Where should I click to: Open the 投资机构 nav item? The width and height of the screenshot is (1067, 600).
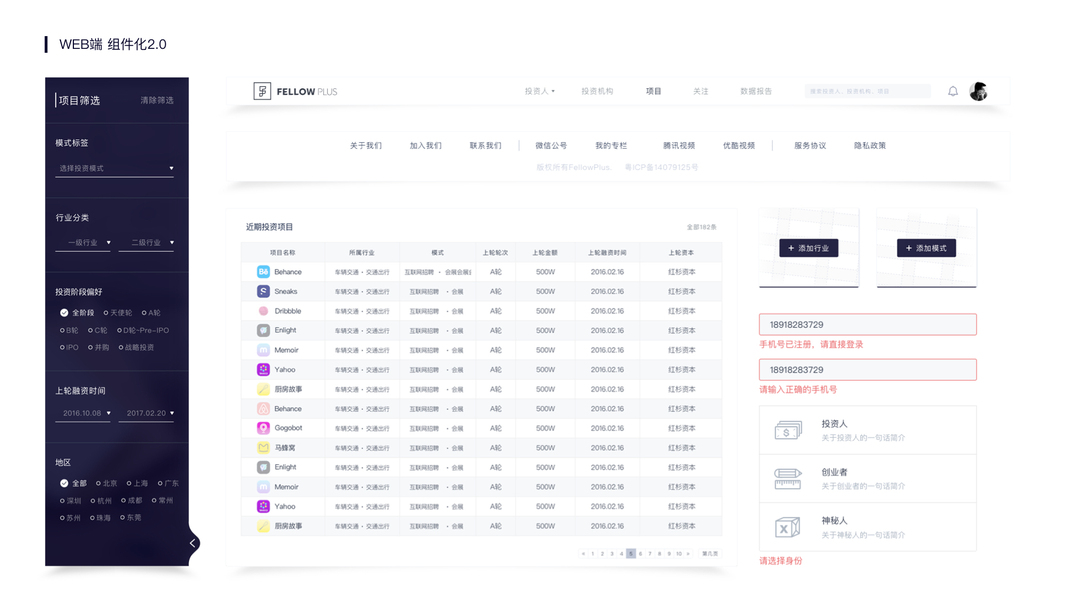[x=597, y=91]
